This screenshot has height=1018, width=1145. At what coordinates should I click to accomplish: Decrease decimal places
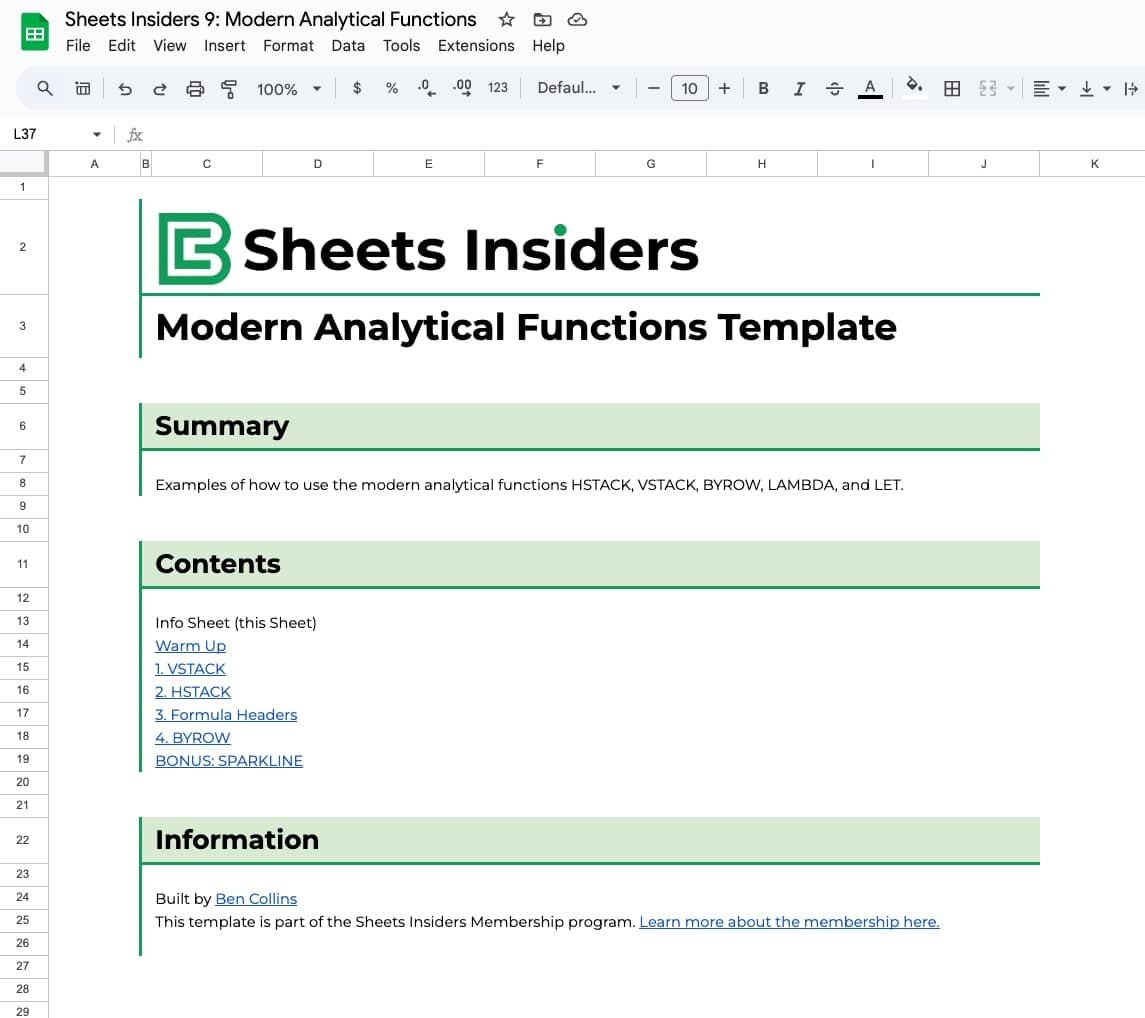(425, 88)
